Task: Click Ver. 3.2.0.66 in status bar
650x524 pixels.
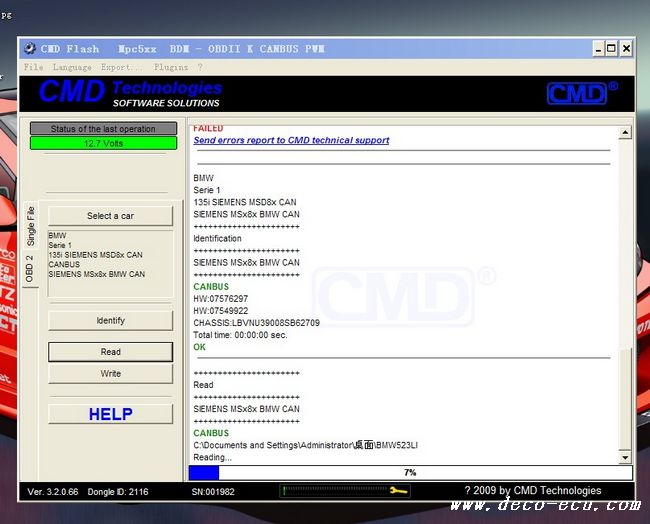Action: (53, 492)
